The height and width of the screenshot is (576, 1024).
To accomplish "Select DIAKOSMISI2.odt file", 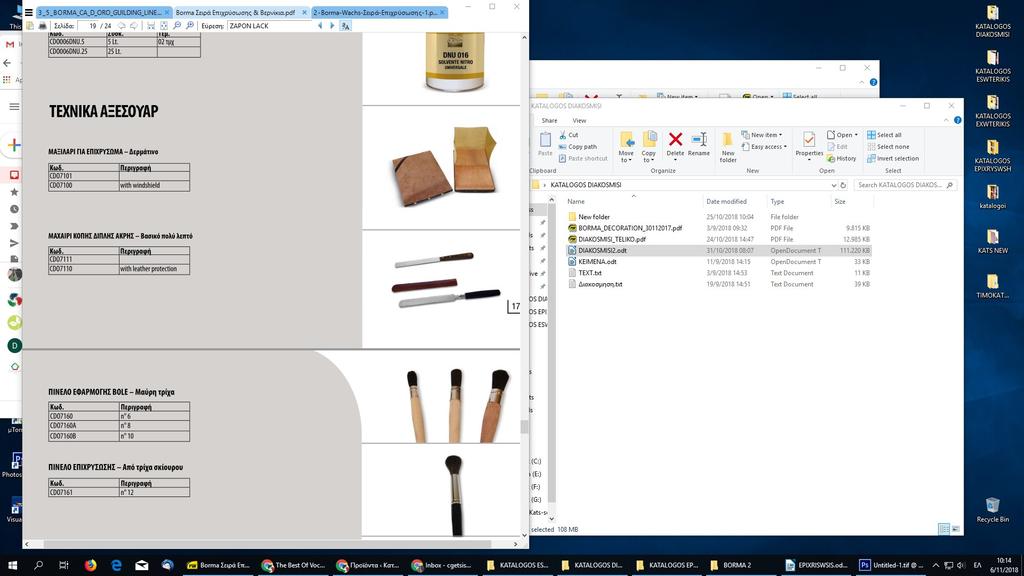I will [x=602, y=251].
